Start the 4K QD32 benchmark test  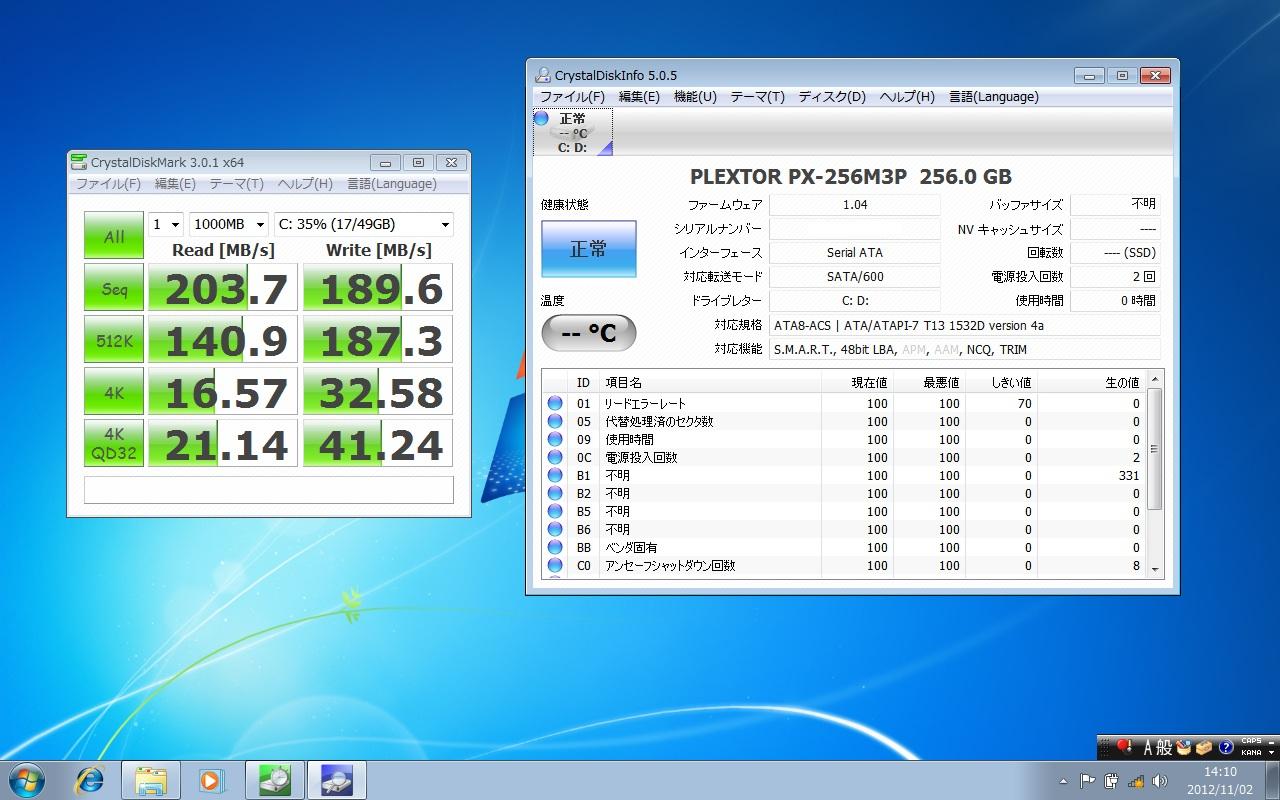click(114, 443)
